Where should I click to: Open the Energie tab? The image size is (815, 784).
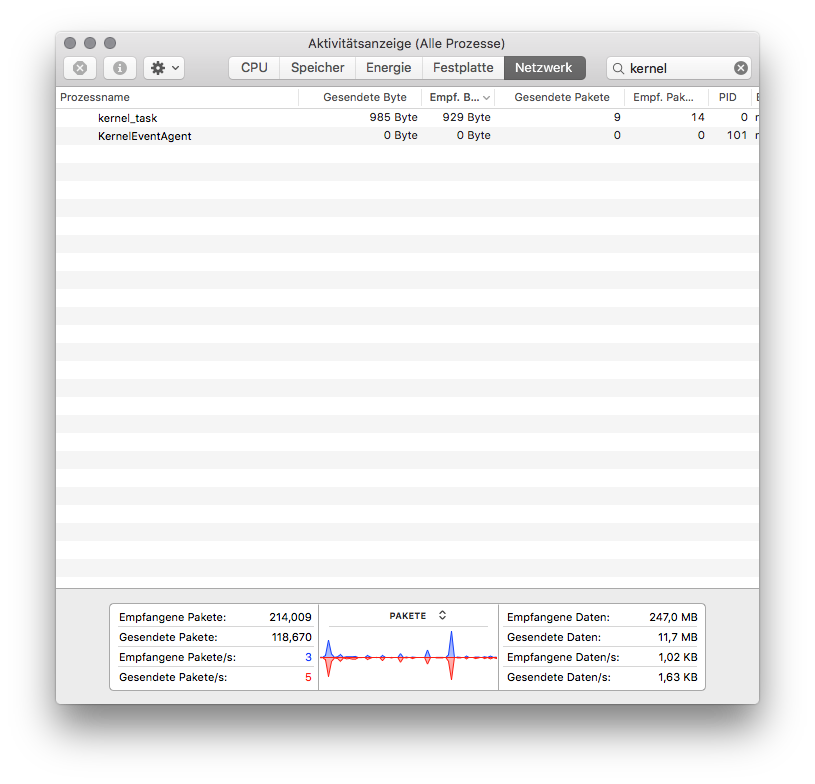(388, 67)
